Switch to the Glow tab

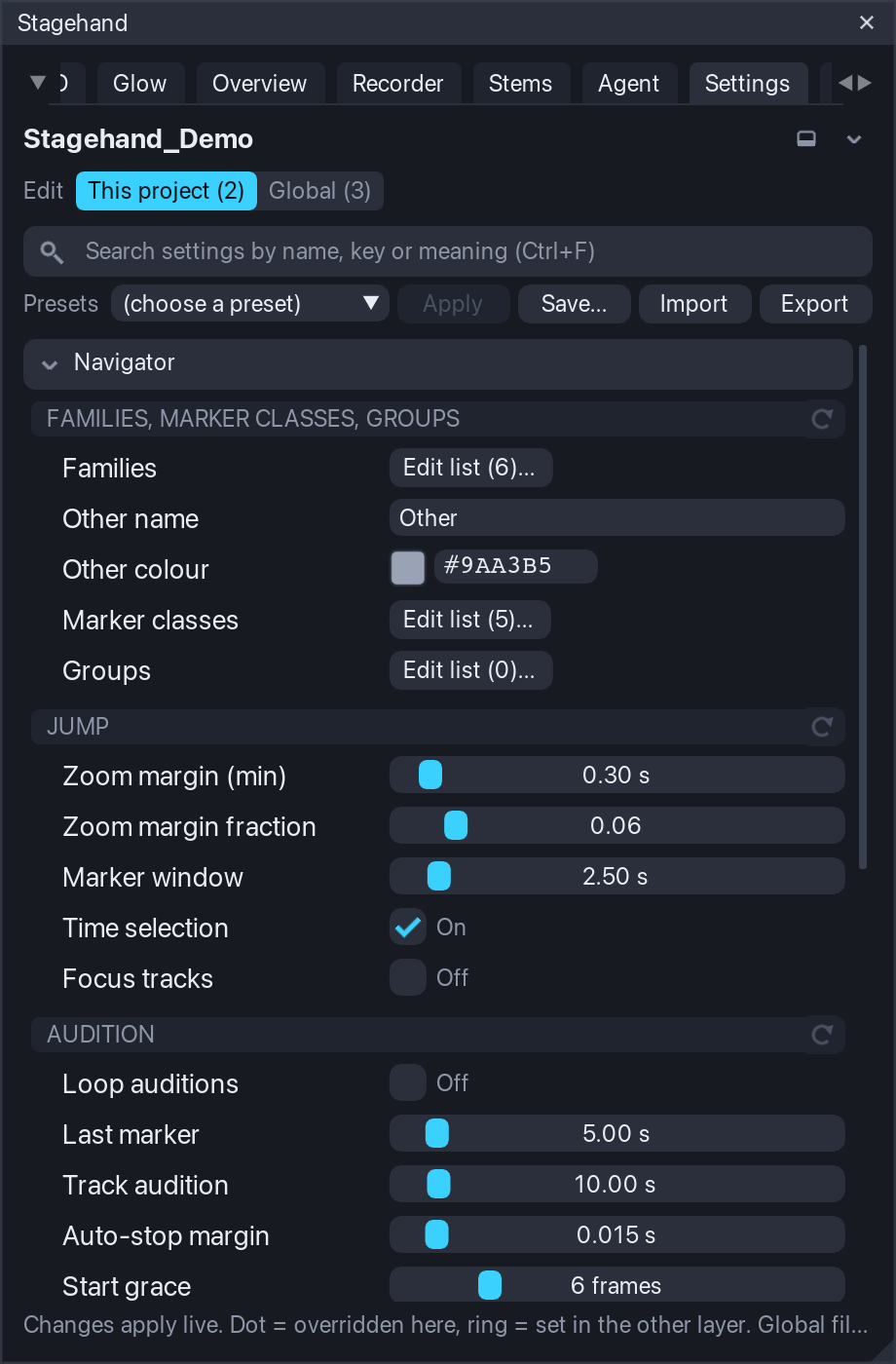click(x=139, y=84)
